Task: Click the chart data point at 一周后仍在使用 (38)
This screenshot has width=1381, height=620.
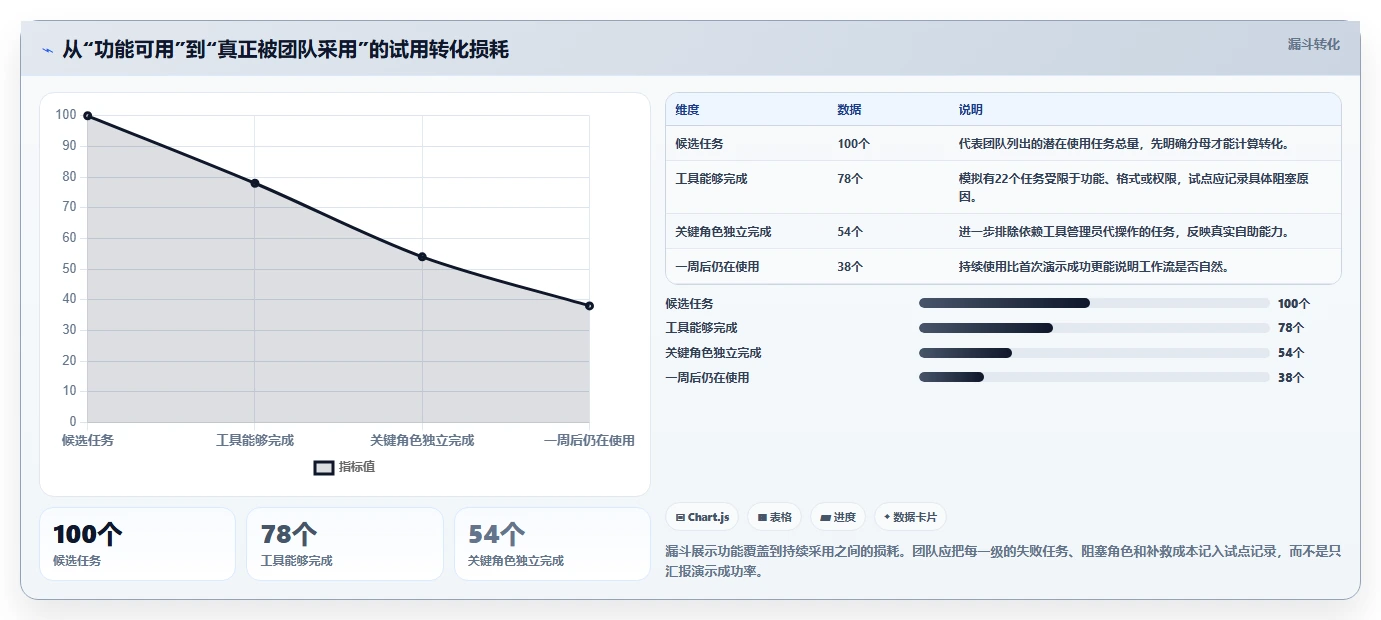Action: click(589, 306)
